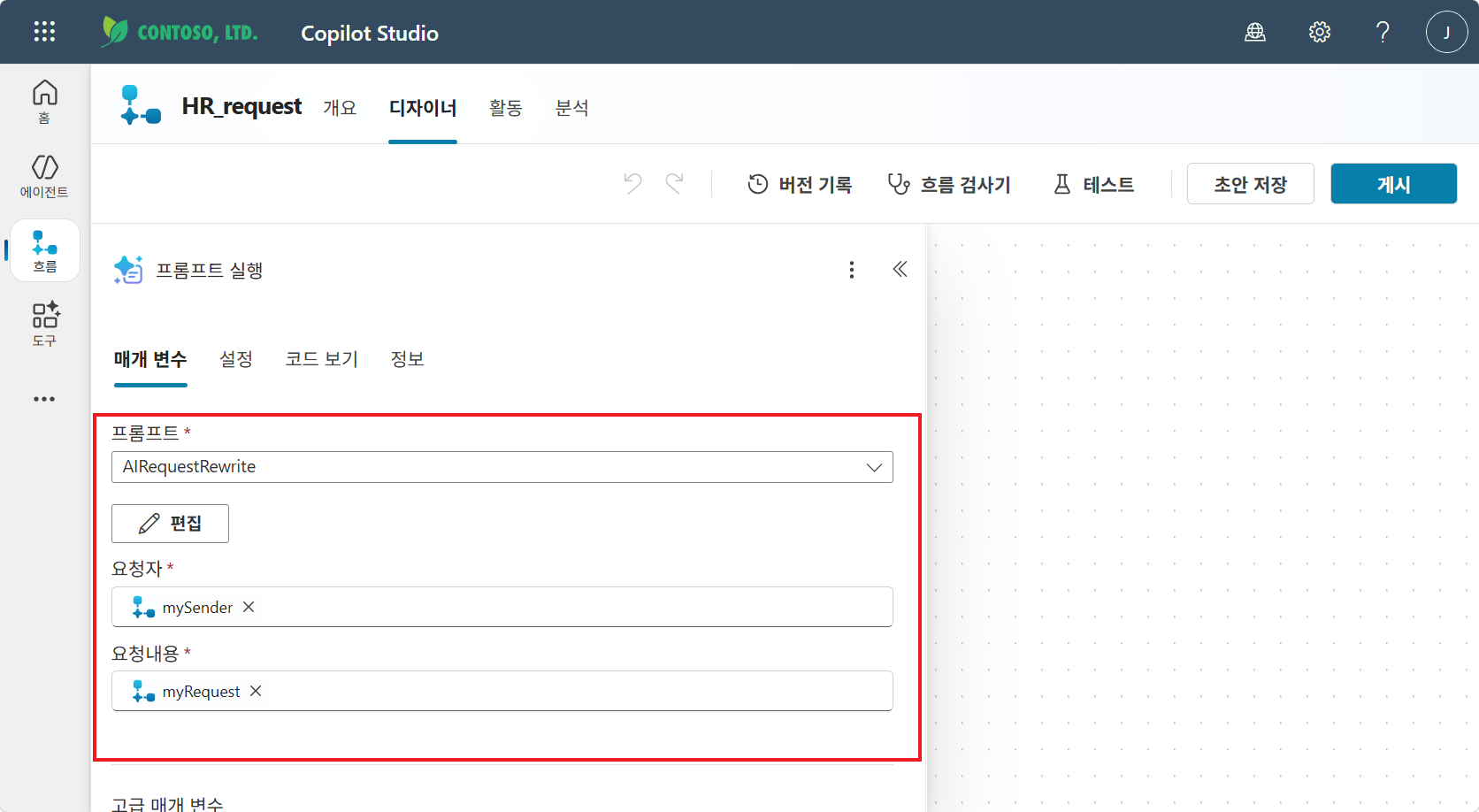
Task: Open the panel's vertical ellipsis menu
Action: pyautogui.click(x=852, y=270)
